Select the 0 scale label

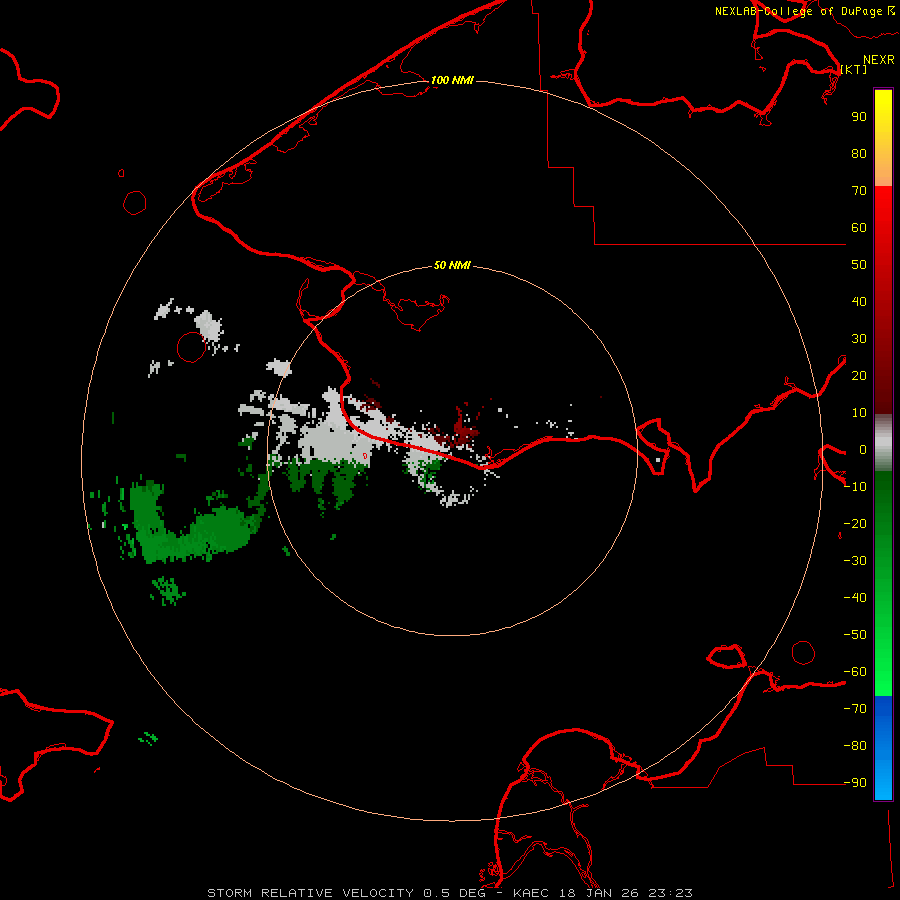[x=863, y=449]
